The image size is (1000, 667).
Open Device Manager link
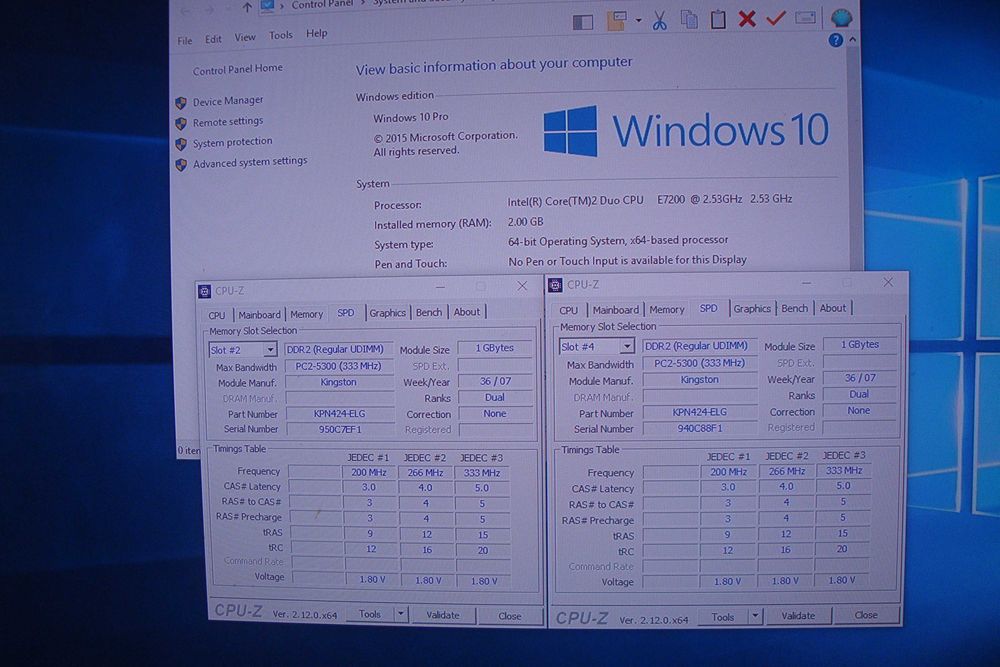tap(228, 101)
